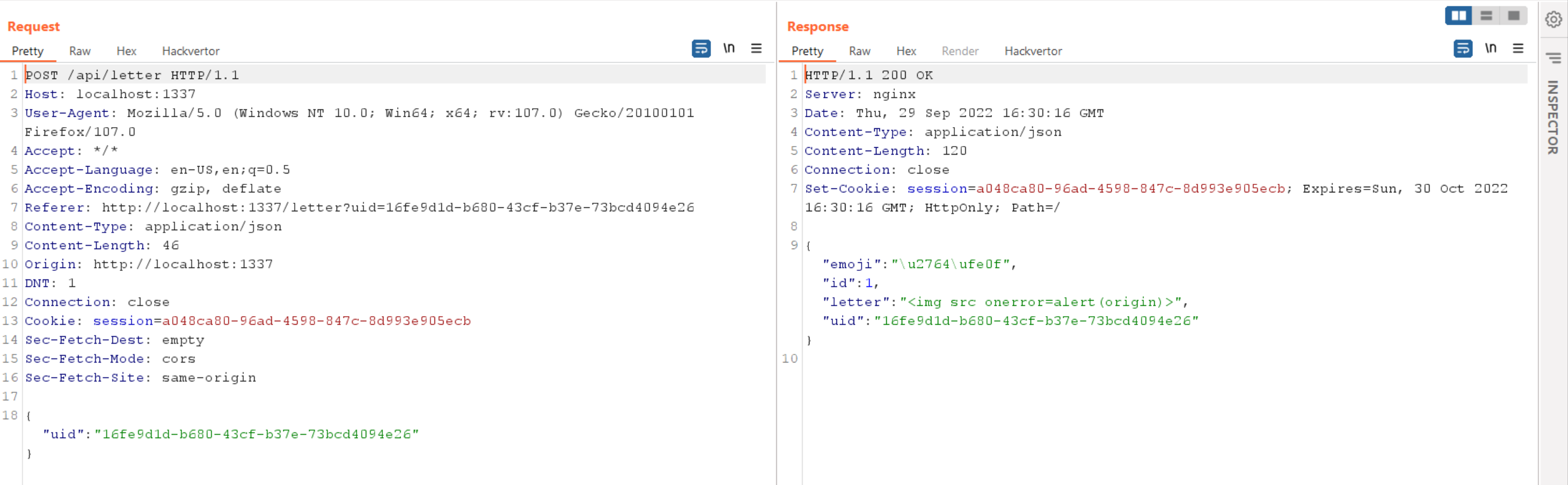Select Hackvertor tab in Response panel
The height and width of the screenshot is (485, 1568).
click(1032, 51)
